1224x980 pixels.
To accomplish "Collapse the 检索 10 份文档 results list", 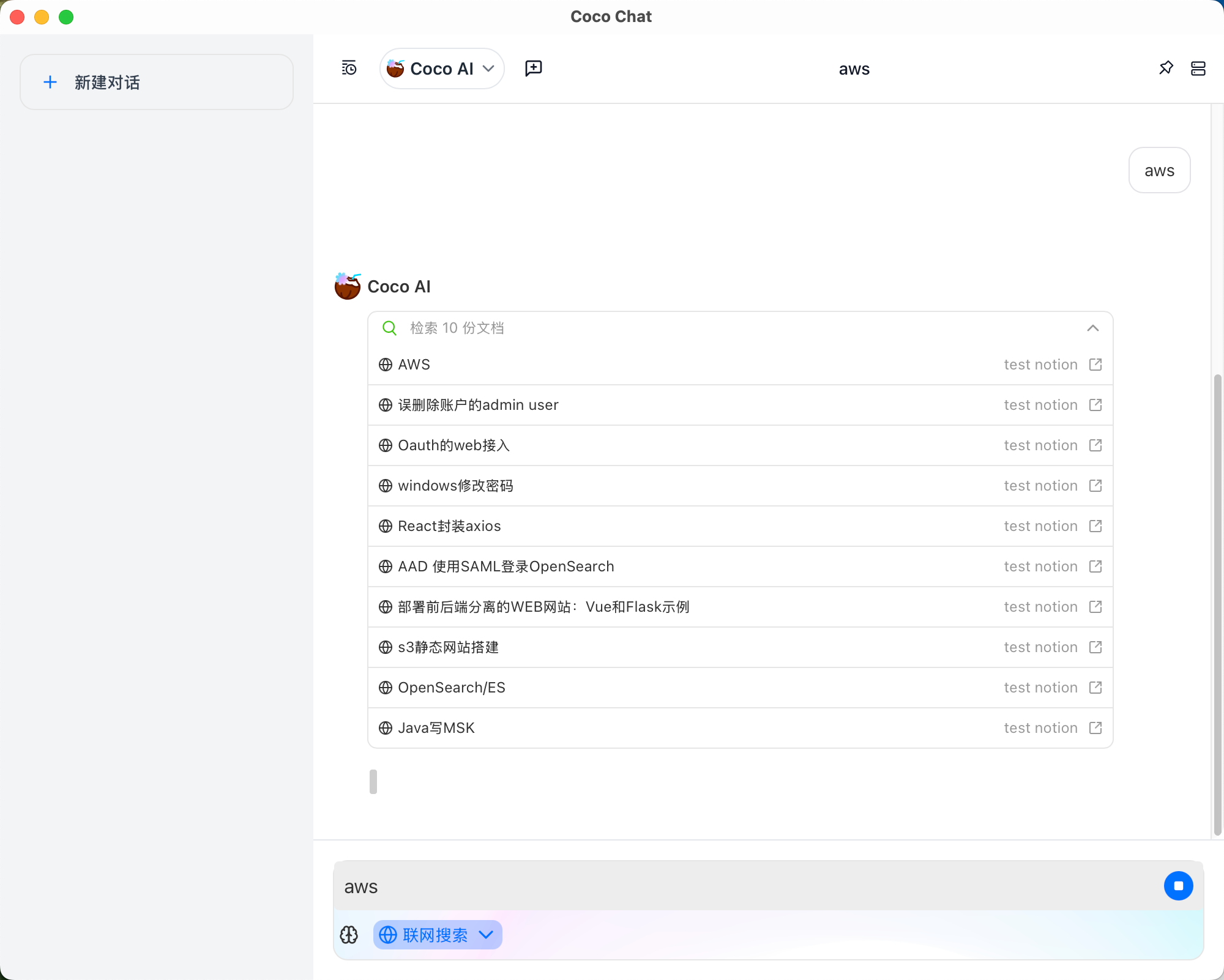I will click(1092, 329).
